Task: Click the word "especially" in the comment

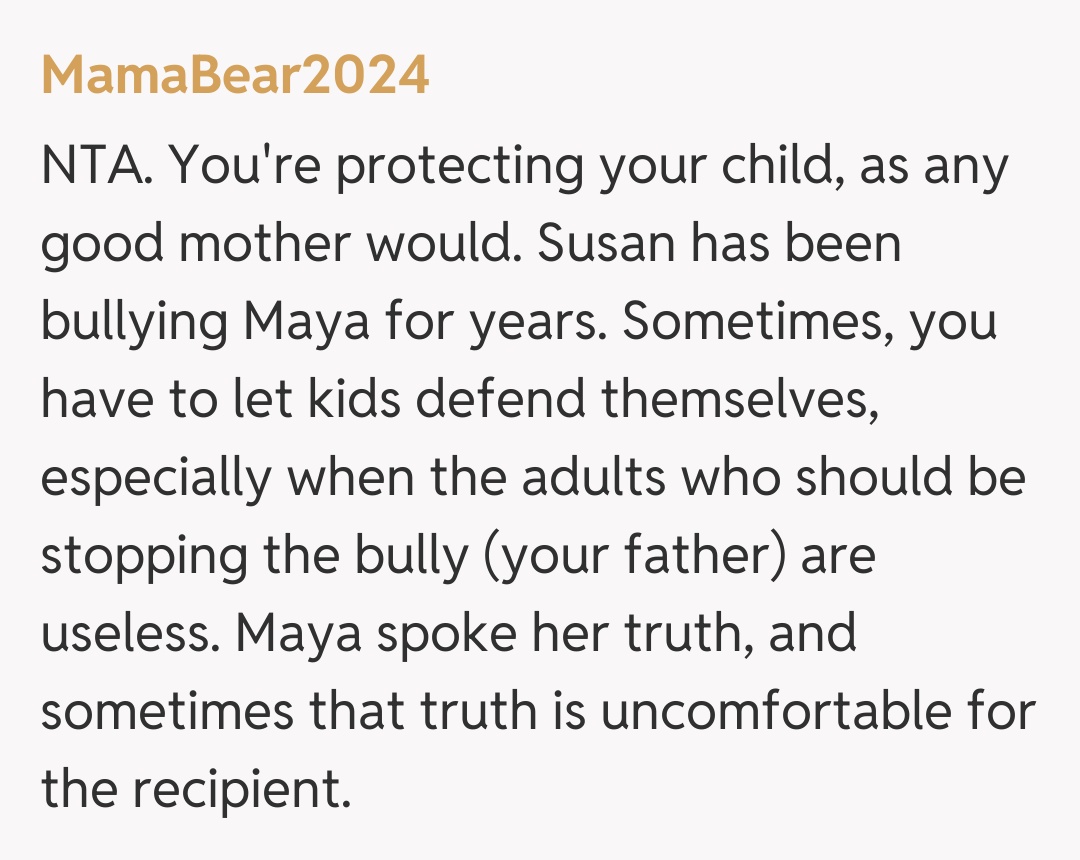Action: point(156,479)
